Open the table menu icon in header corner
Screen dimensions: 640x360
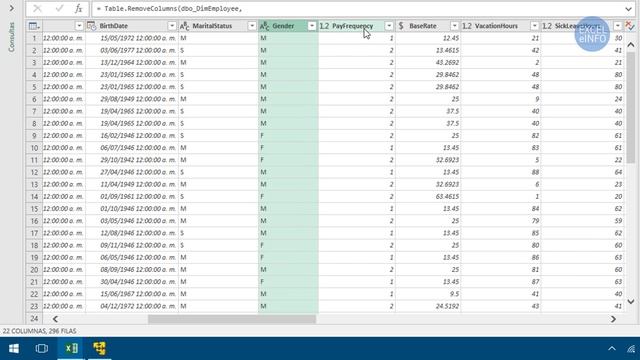(34, 26)
